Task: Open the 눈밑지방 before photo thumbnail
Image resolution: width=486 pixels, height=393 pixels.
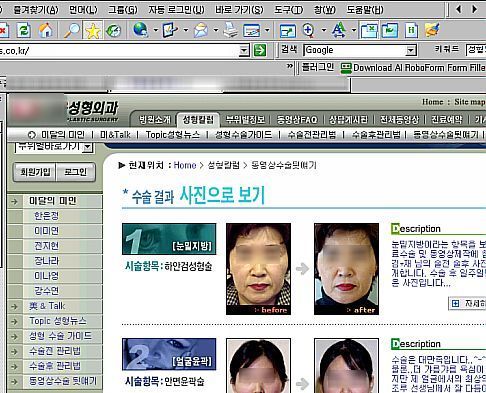Action: (x=258, y=269)
